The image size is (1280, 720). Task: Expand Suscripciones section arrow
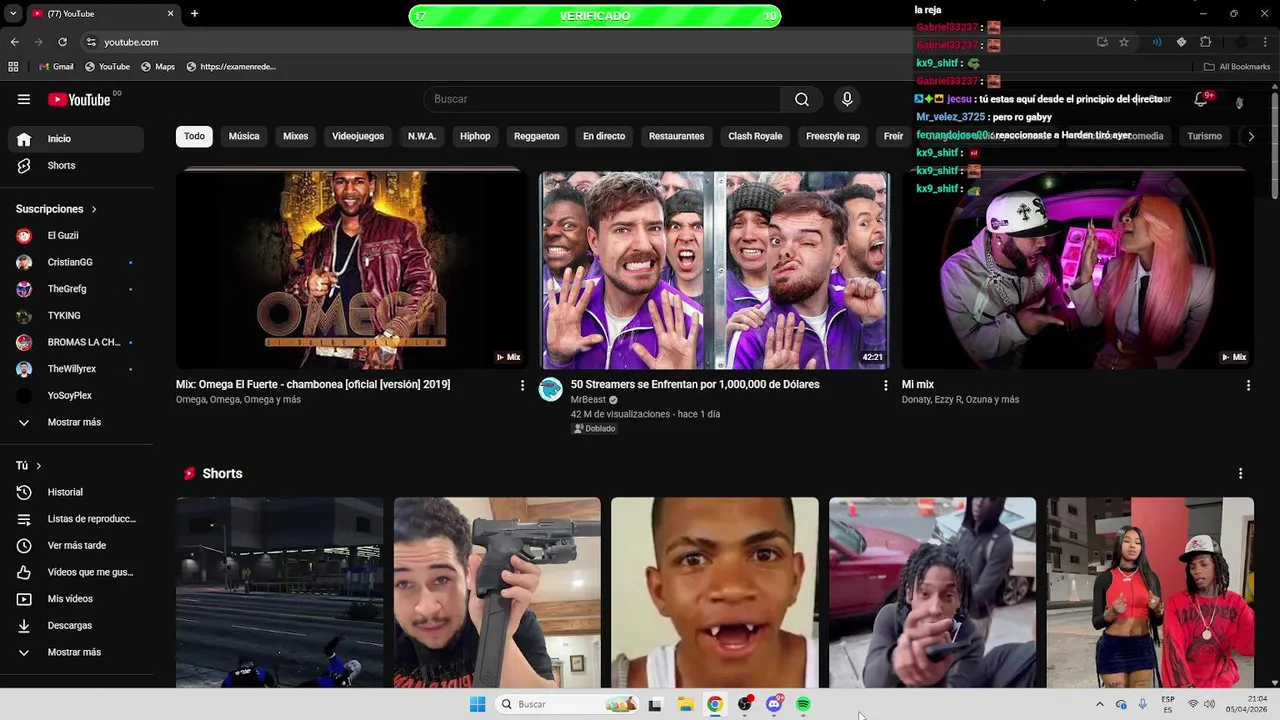[94, 209]
